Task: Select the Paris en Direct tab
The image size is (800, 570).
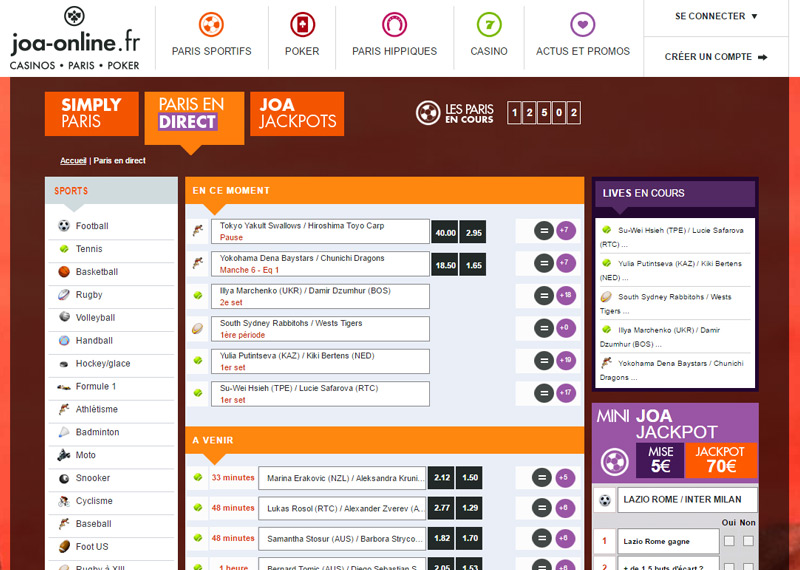Action: pyautogui.click(x=194, y=118)
